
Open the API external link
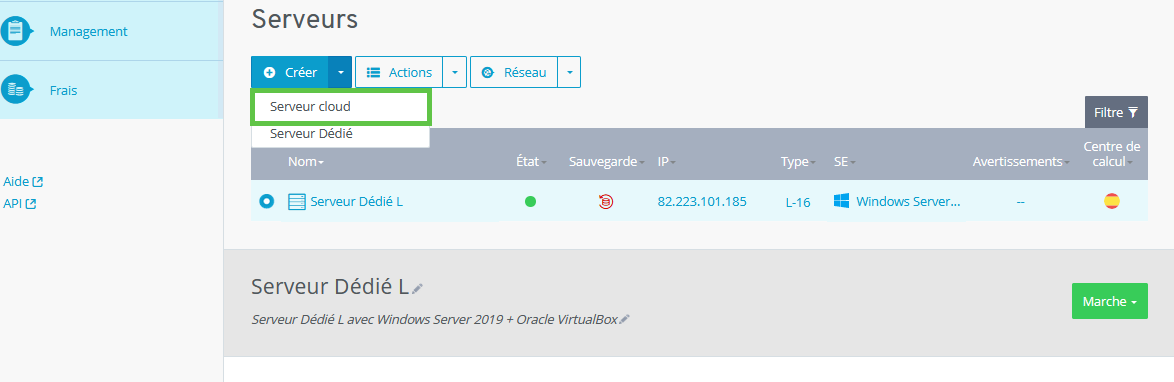pyautogui.click(x=19, y=203)
